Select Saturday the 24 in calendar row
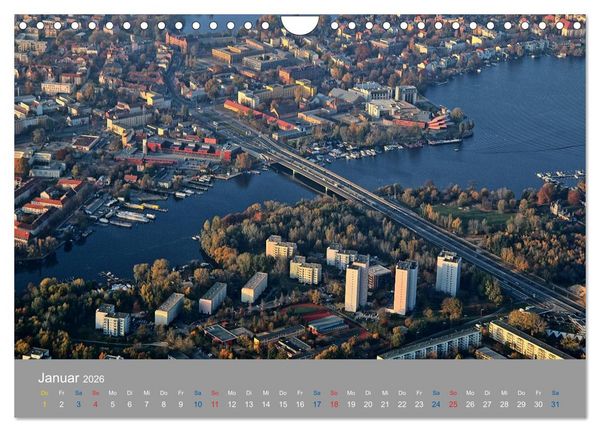Viewport: 600px width, 432px height. tap(436, 404)
